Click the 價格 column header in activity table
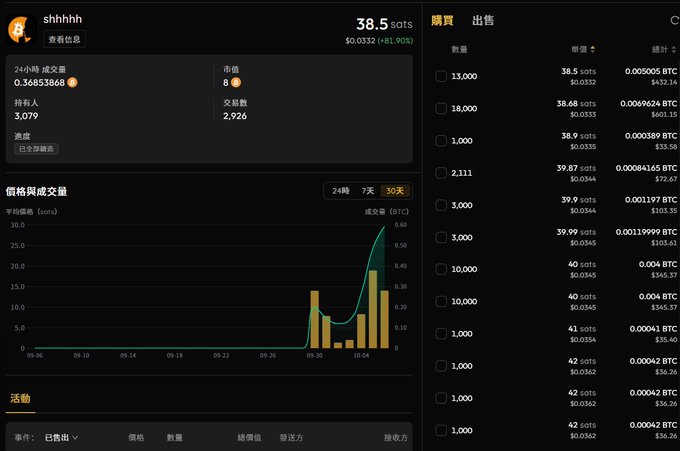 pyautogui.click(x=136, y=438)
